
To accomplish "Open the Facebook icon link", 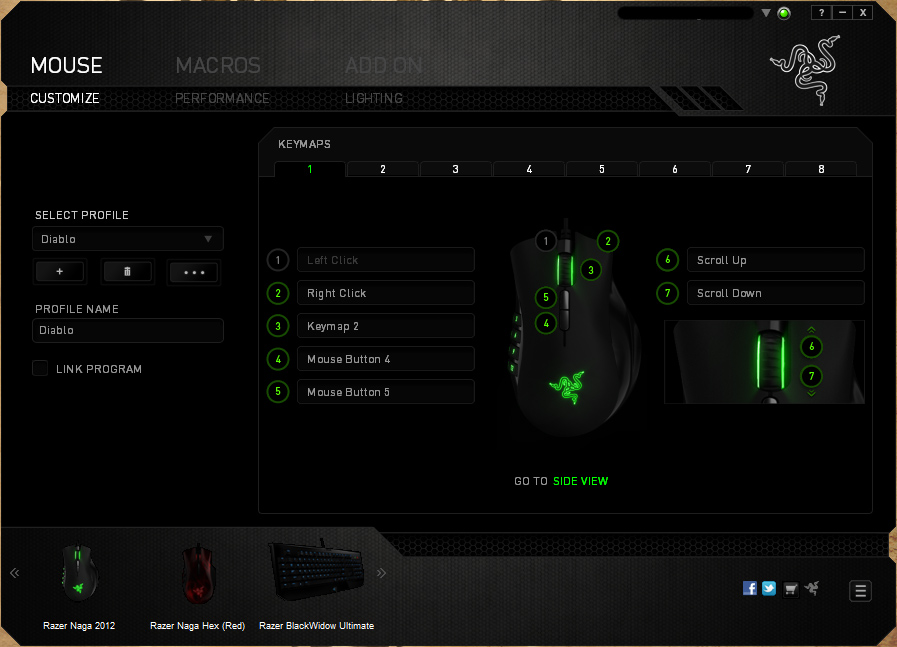I will point(750,588).
